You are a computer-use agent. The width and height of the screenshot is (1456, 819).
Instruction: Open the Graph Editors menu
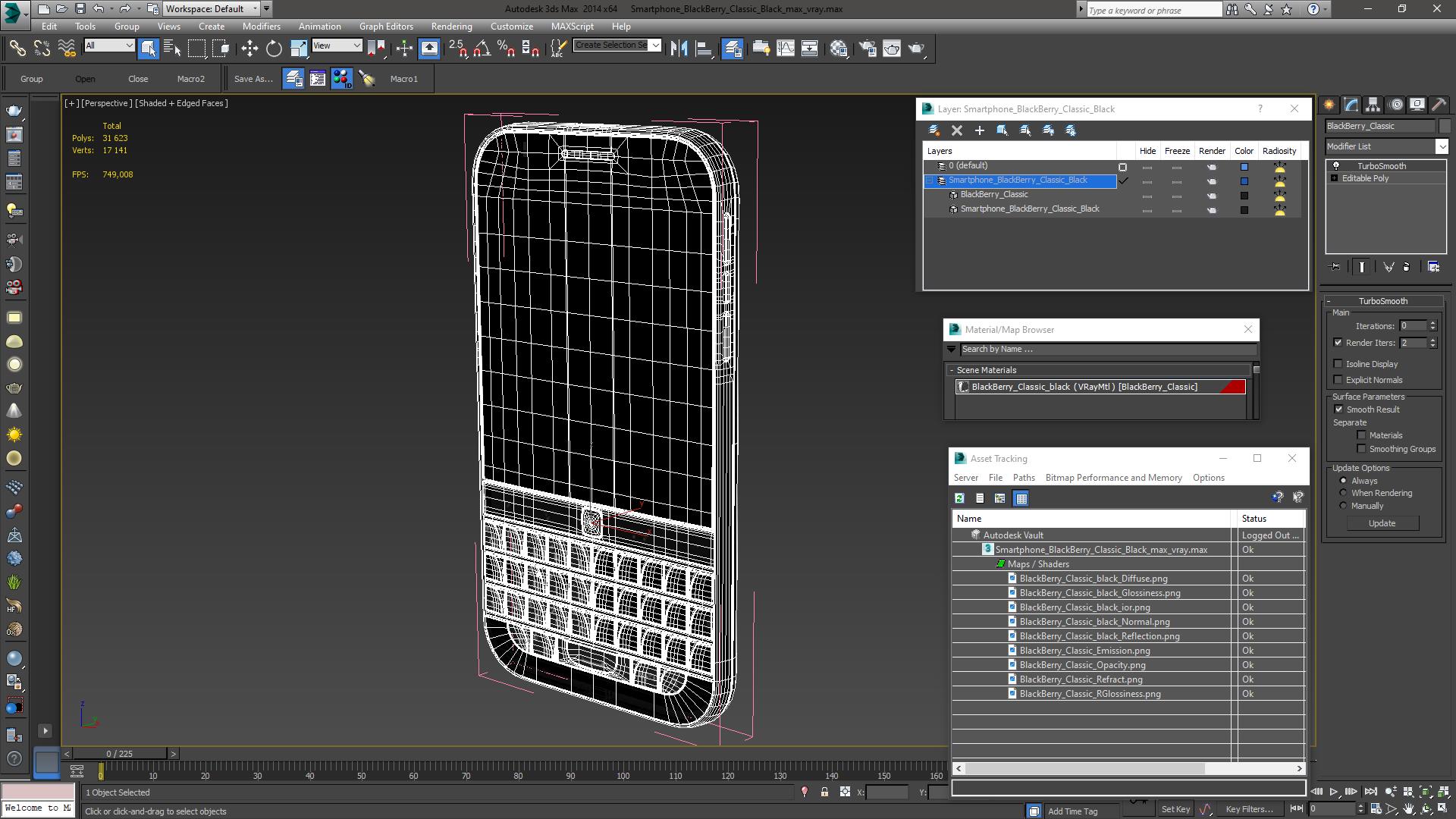(386, 26)
